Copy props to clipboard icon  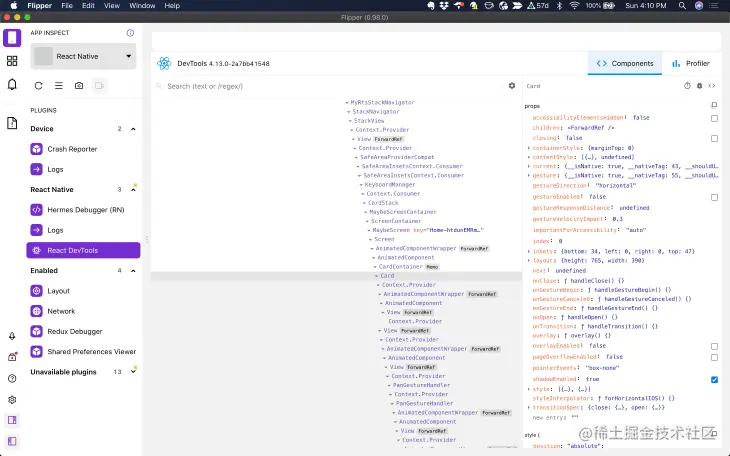[x=714, y=105]
